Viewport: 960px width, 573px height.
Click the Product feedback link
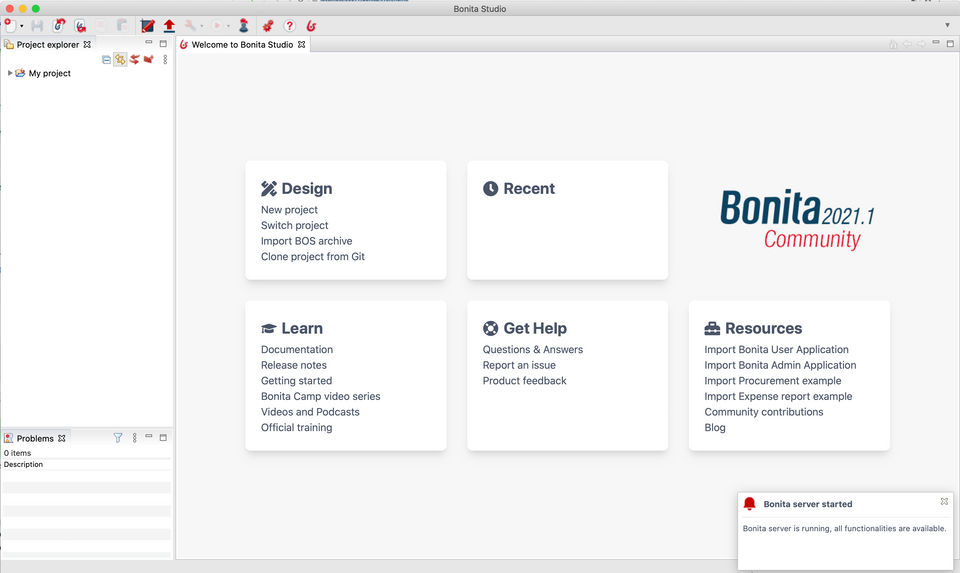(x=524, y=380)
